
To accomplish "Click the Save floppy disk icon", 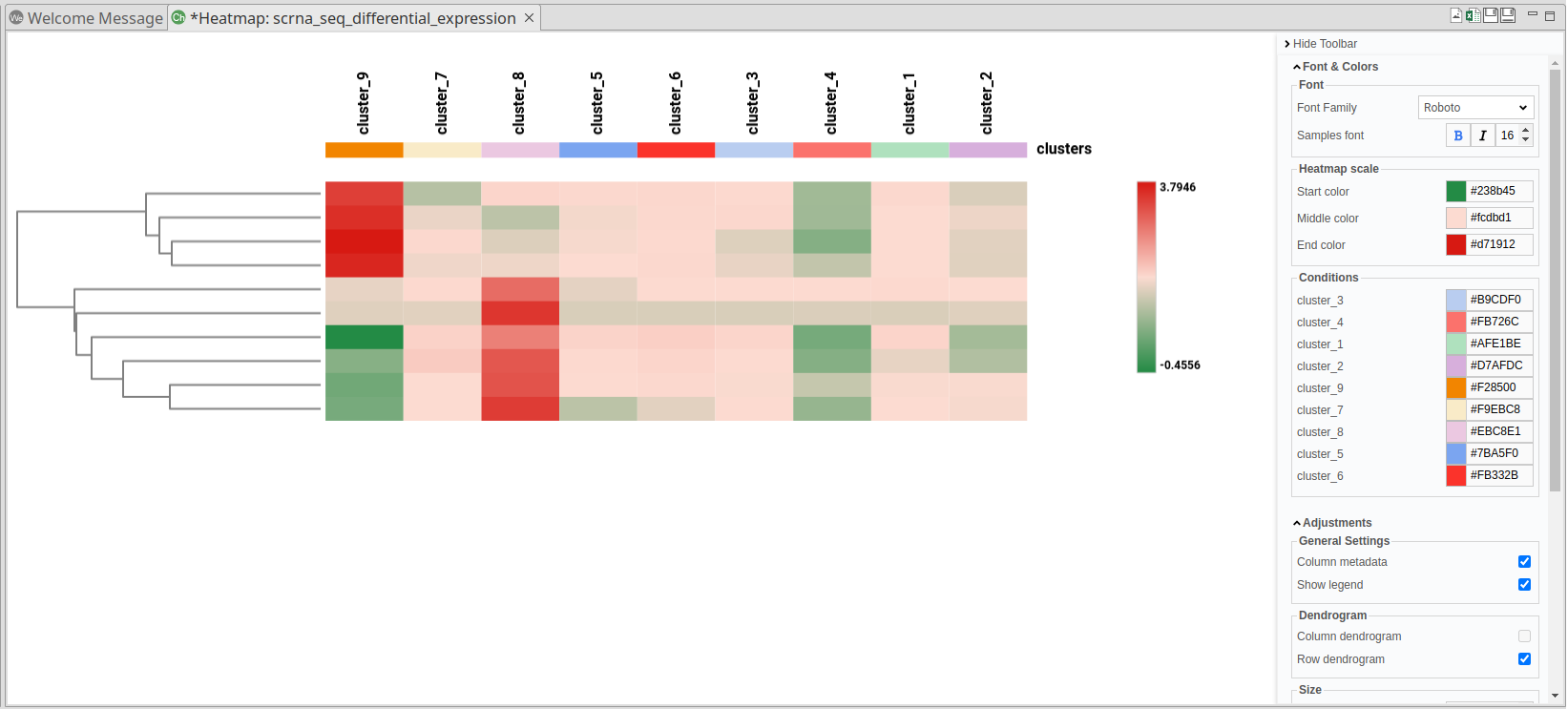I will coord(1491,15).
